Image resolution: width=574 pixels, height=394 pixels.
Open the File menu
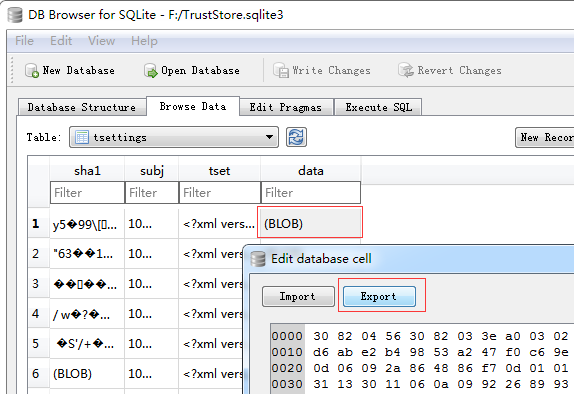point(24,41)
